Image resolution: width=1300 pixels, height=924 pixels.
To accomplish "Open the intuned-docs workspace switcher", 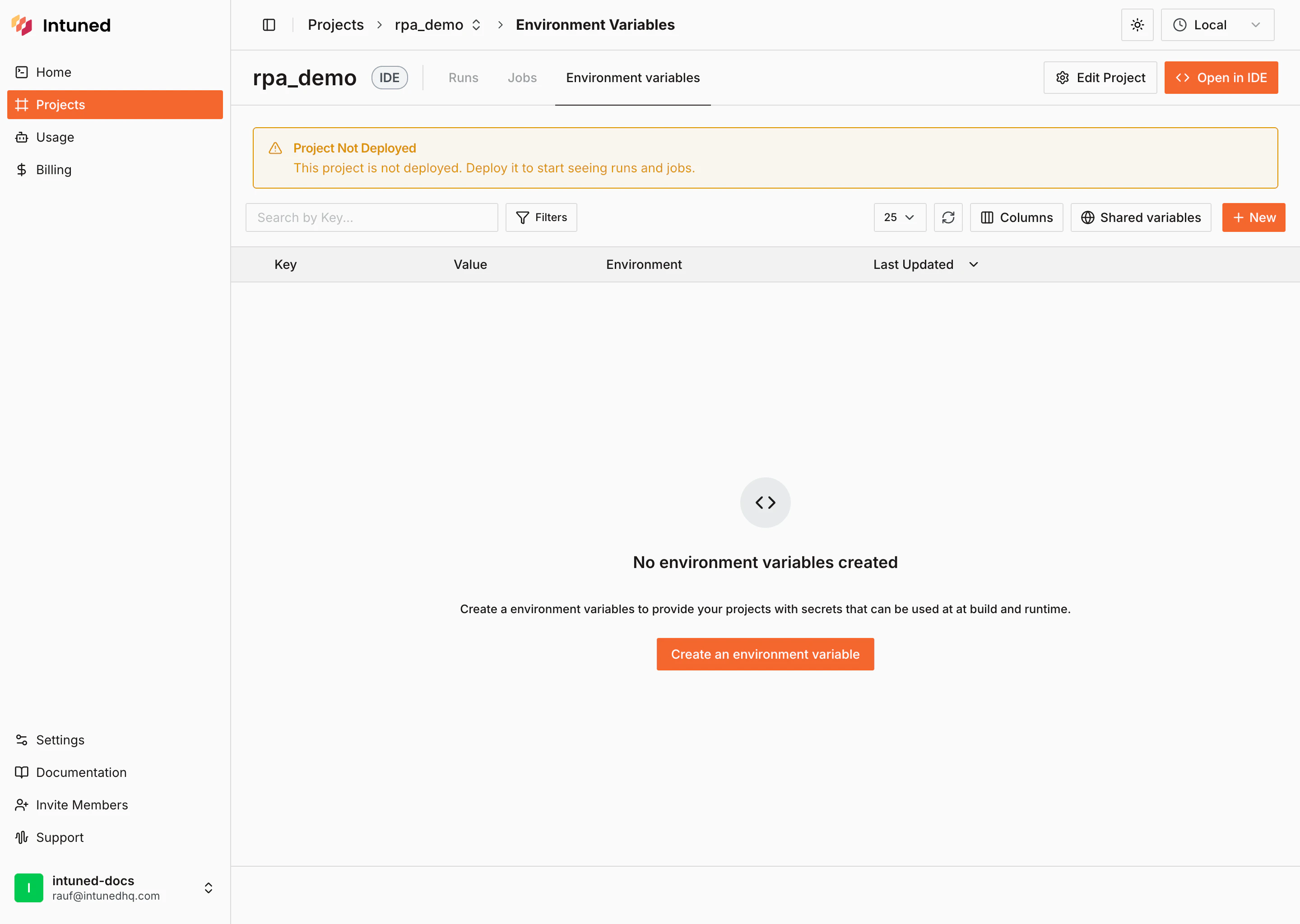I will (x=115, y=887).
